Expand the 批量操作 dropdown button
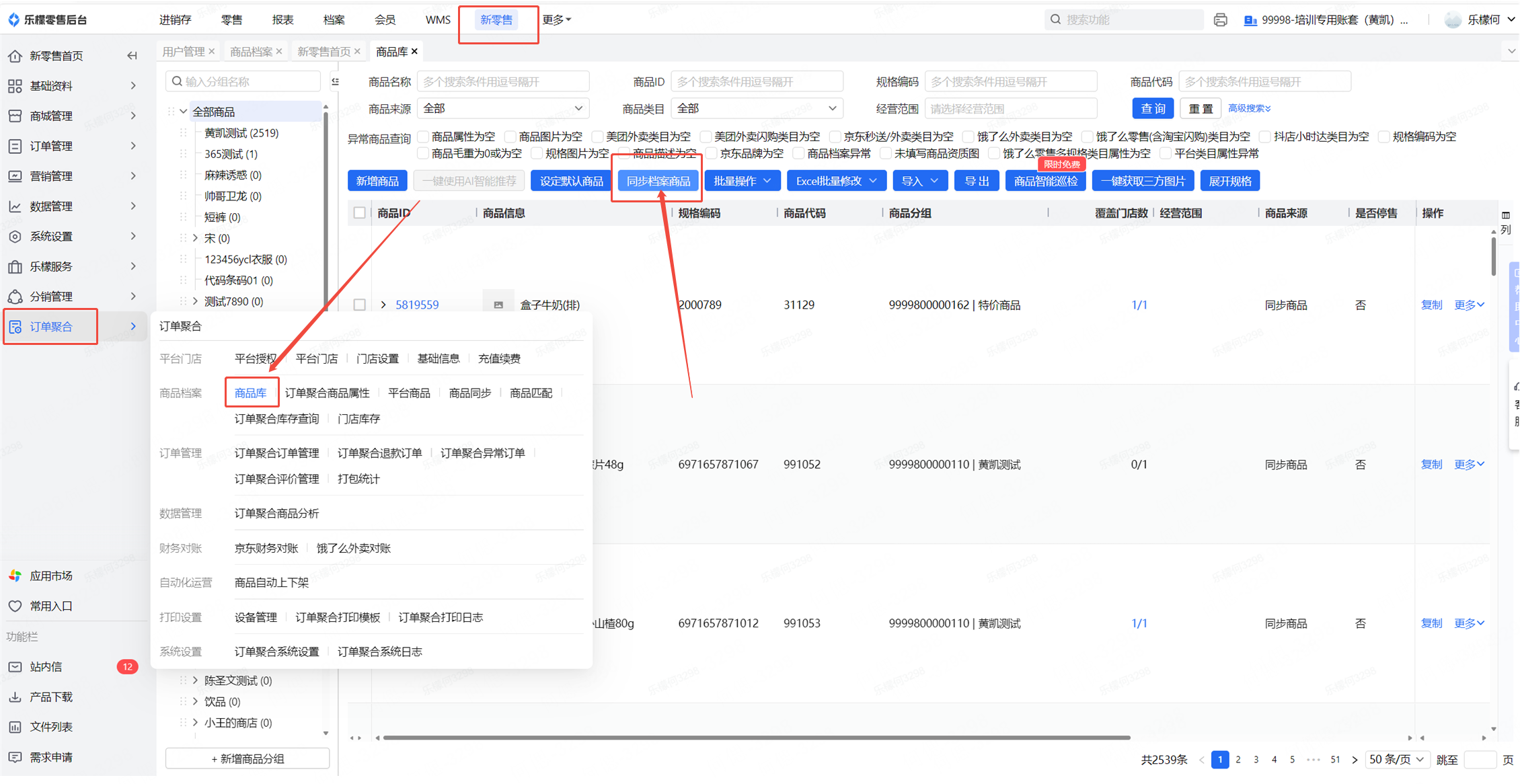 point(742,181)
